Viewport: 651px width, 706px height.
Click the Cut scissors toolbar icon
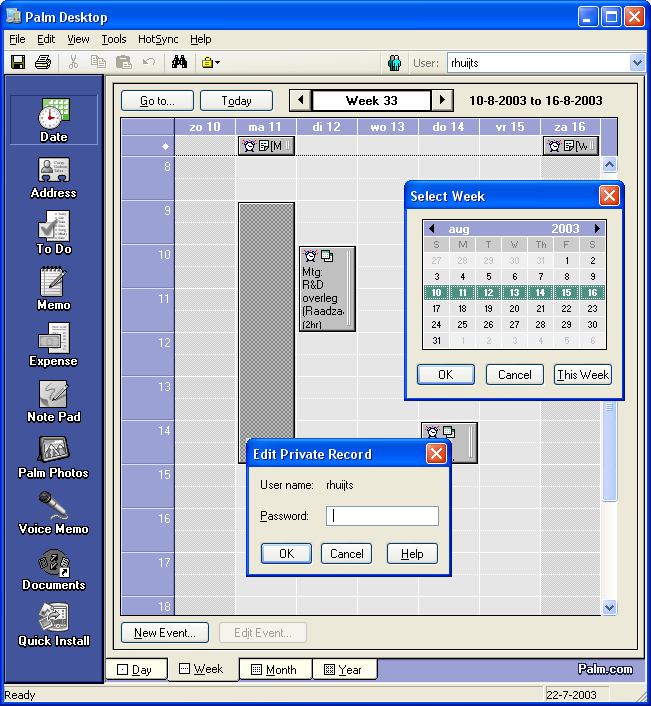(73, 62)
